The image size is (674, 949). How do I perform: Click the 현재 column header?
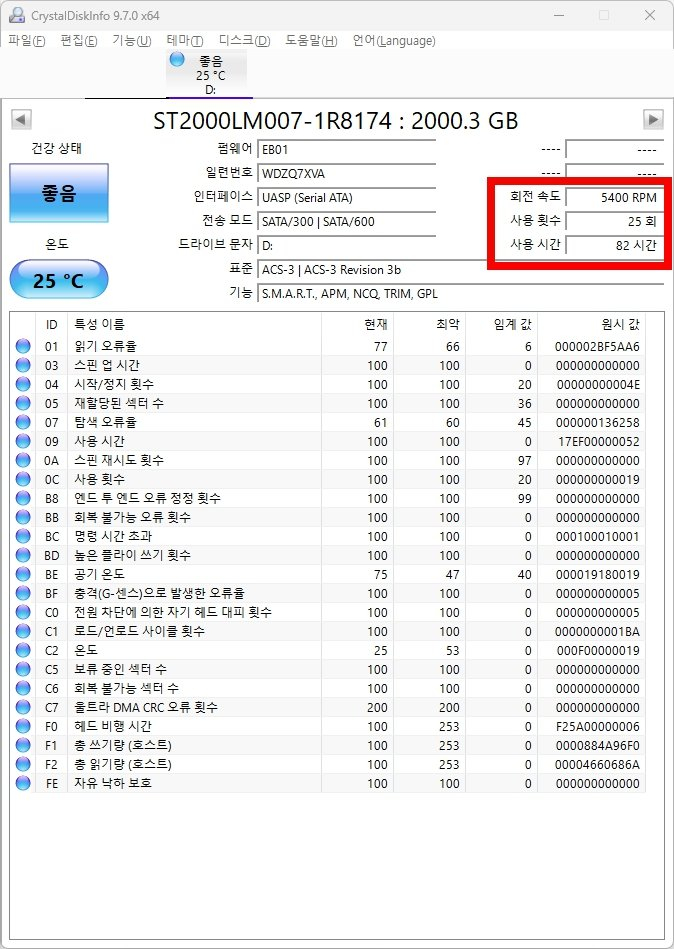pos(357,324)
